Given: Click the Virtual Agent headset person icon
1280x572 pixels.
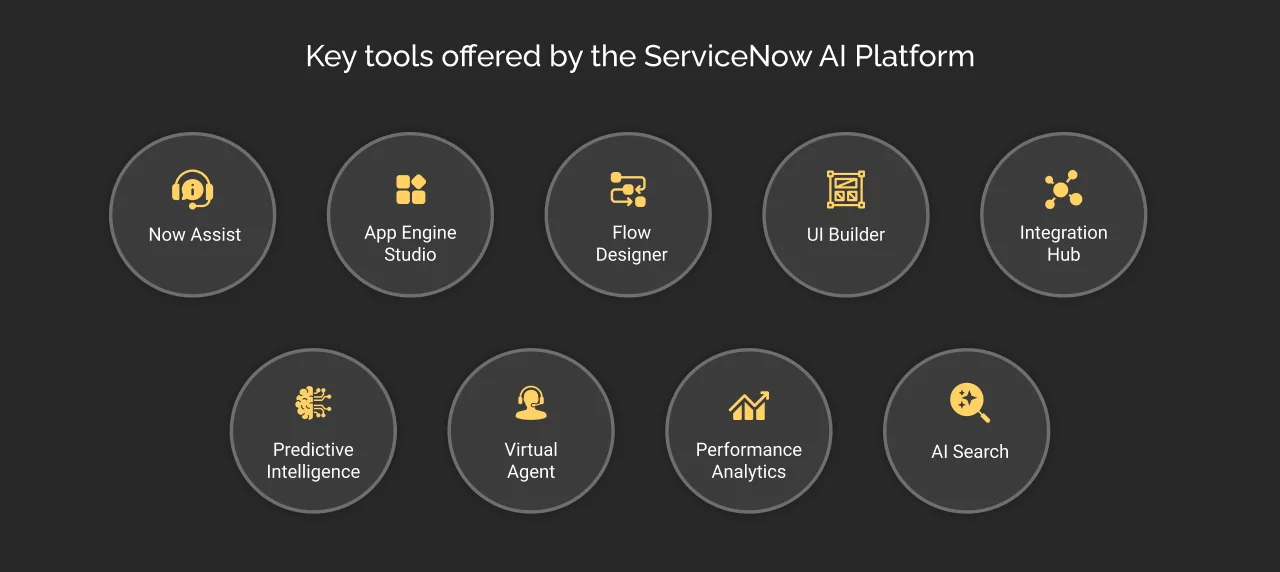Looking at the screenshot, I should point(531,403).
